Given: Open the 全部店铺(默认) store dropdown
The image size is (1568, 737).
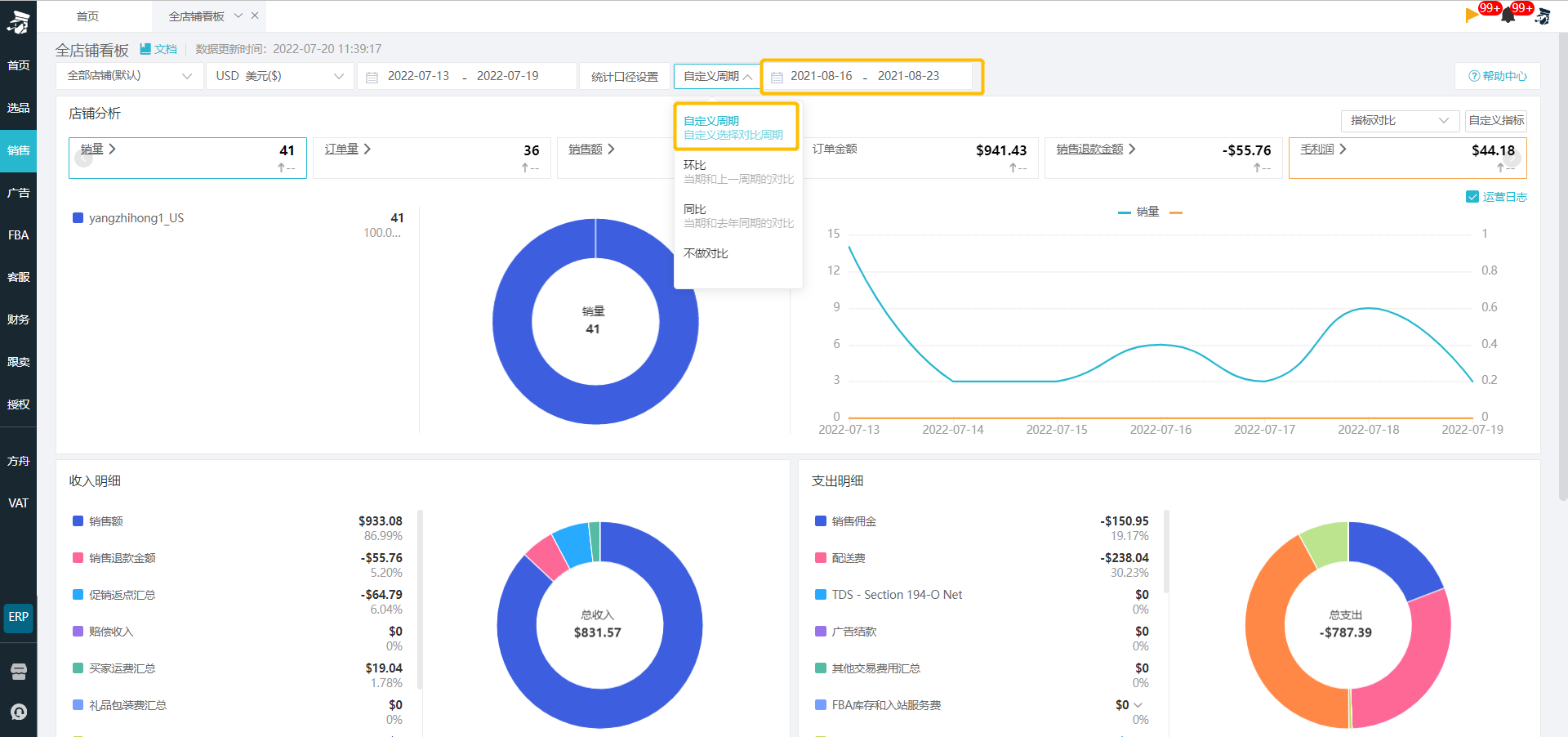Looking at the screenshot, I should [129, 76].
